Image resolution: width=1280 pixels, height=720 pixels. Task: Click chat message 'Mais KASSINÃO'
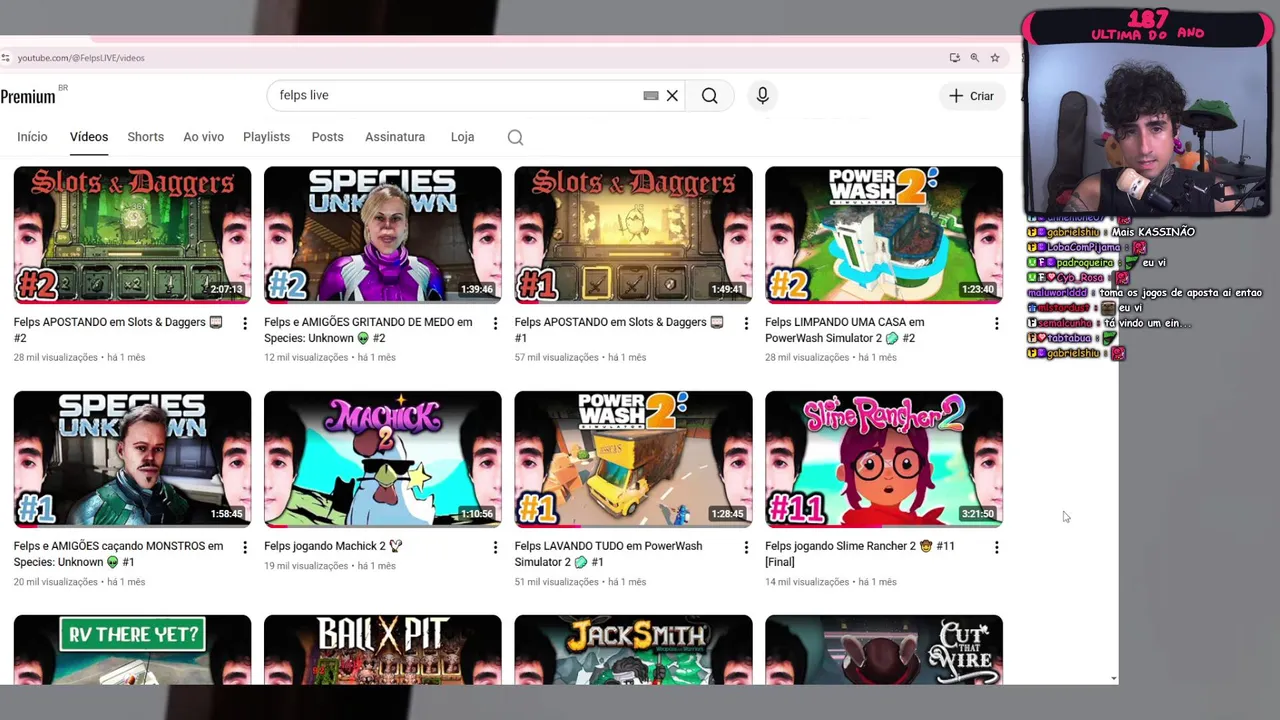tap(1153, 232)
